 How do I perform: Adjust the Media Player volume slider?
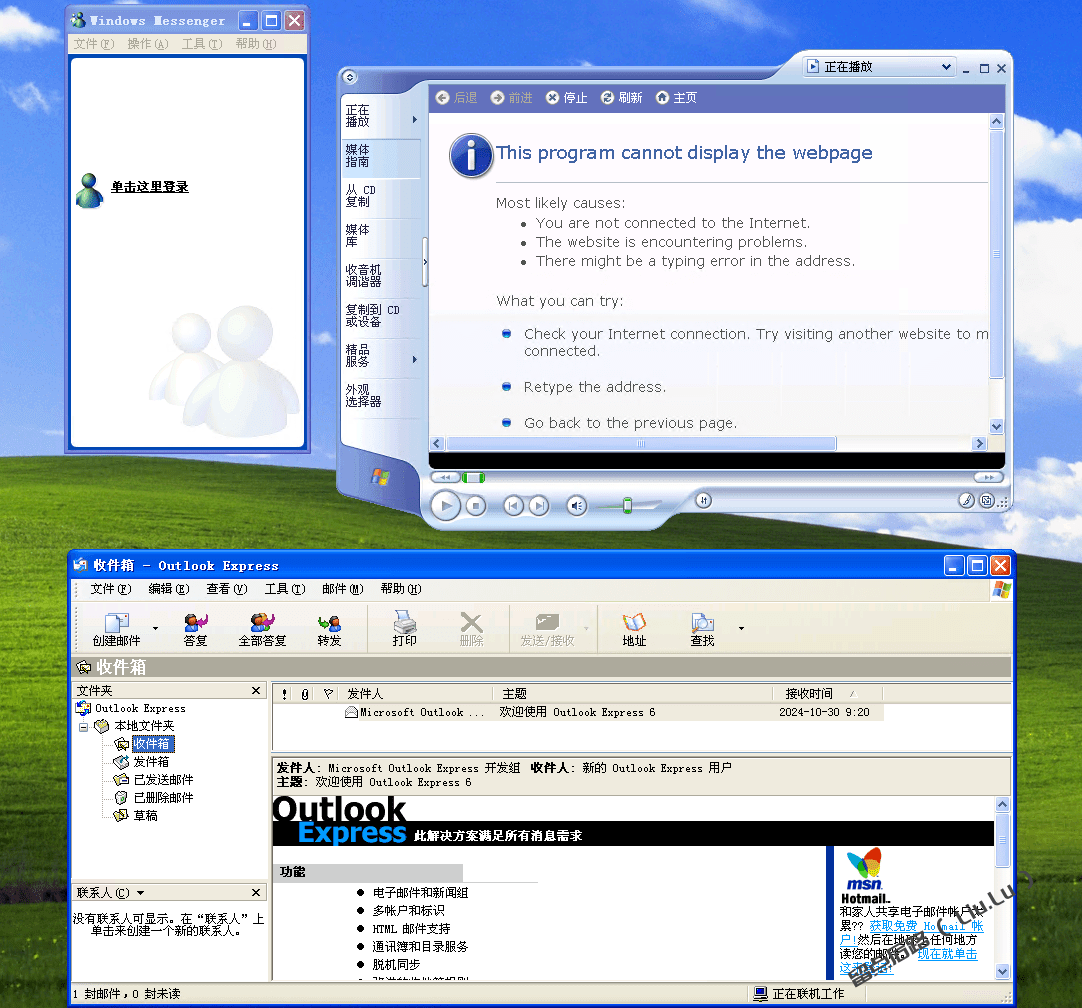pos(627,506)
